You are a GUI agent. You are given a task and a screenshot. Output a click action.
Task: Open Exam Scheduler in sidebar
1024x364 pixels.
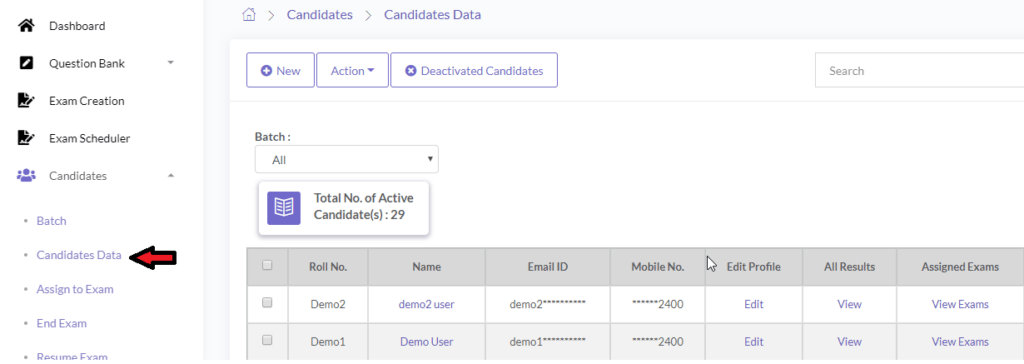[89, 138]
